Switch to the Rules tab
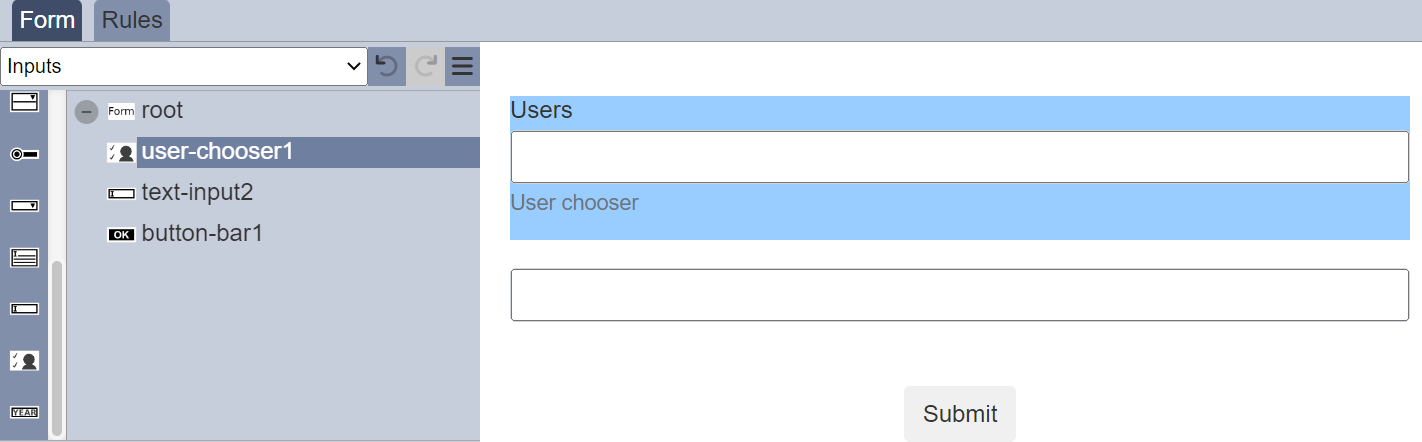 point(132,21)
